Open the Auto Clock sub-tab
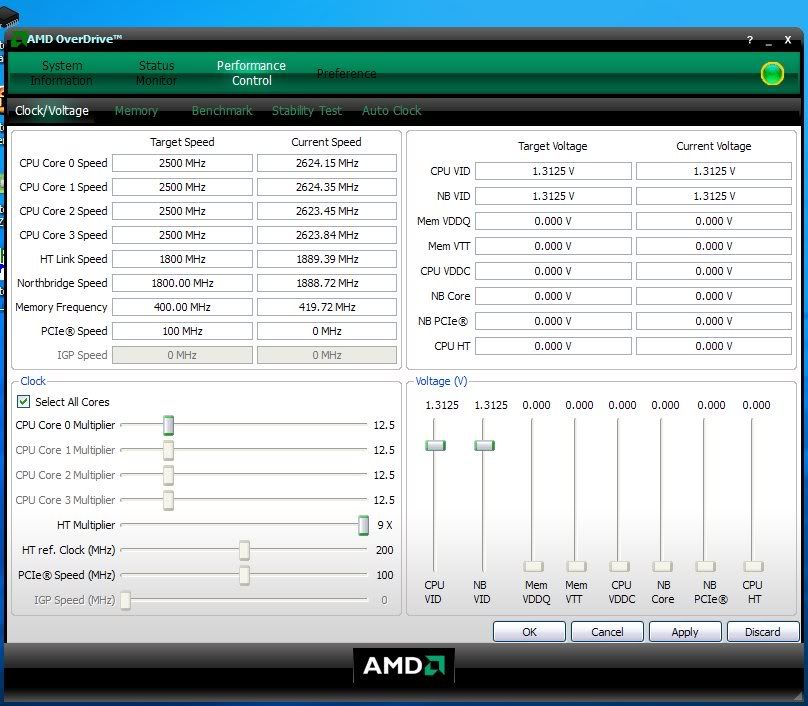 pyautogui.click(x=392, y=111)
